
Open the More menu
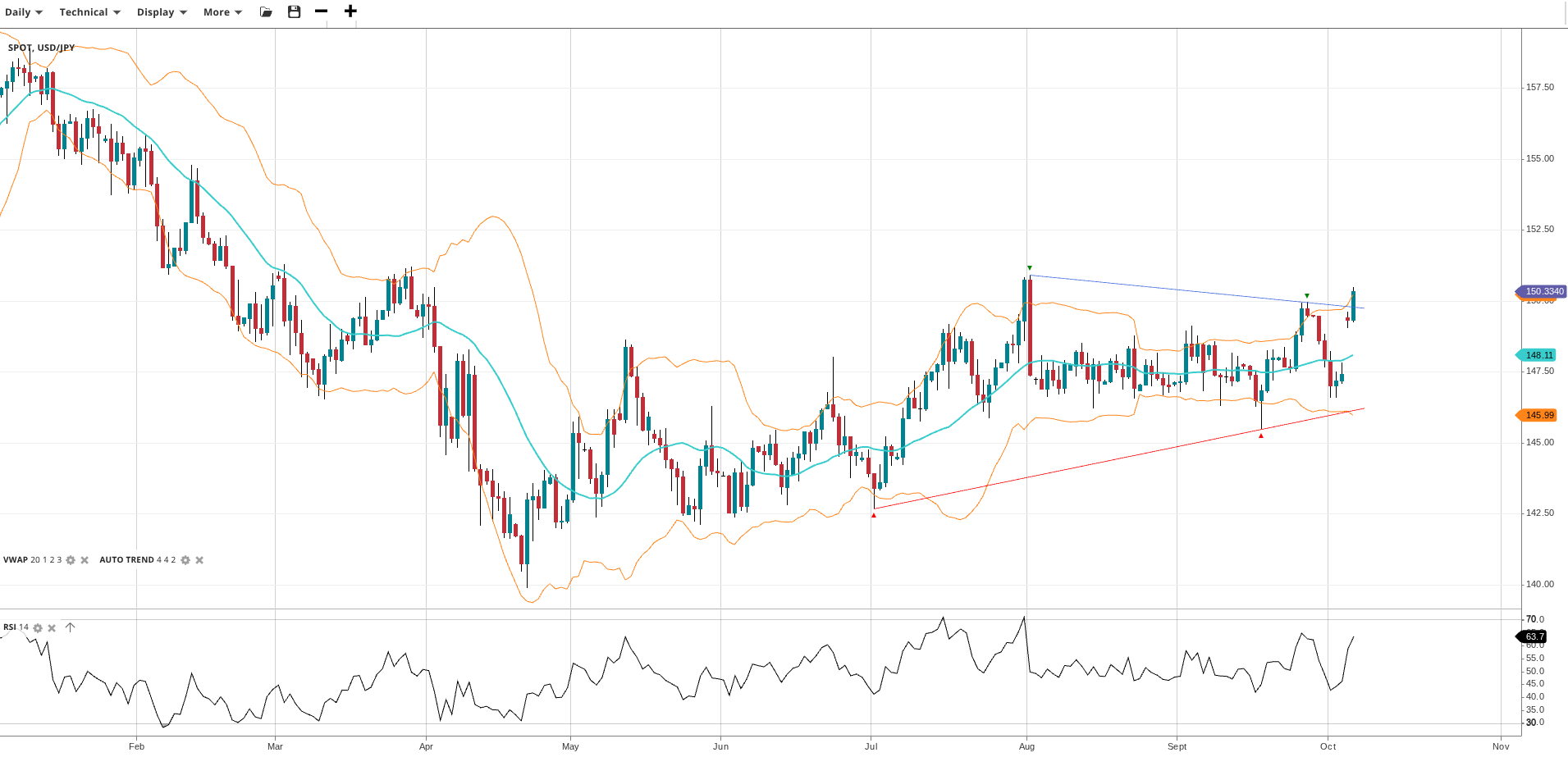coord(222,12)
